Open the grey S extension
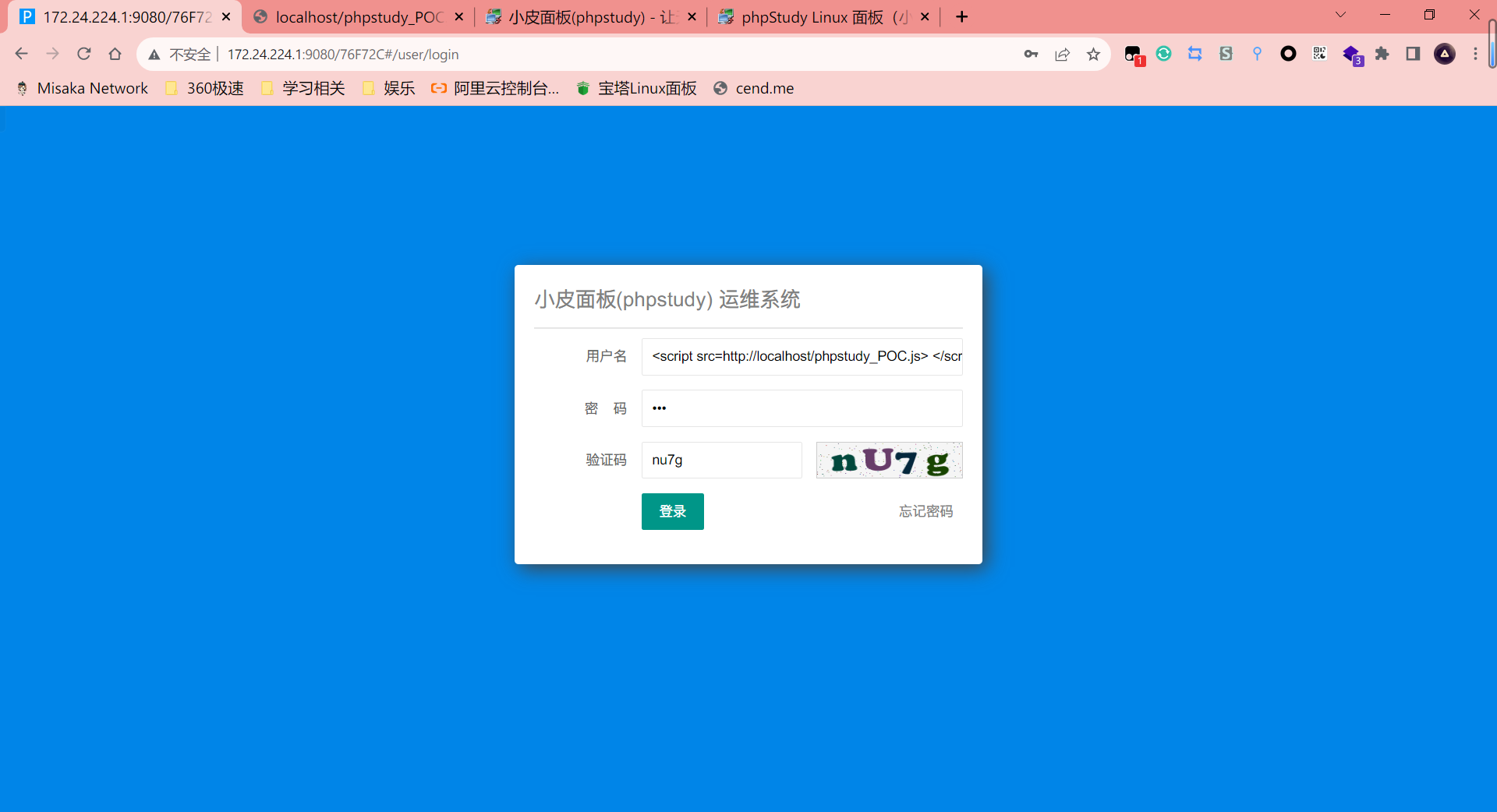 (1226, 53)
